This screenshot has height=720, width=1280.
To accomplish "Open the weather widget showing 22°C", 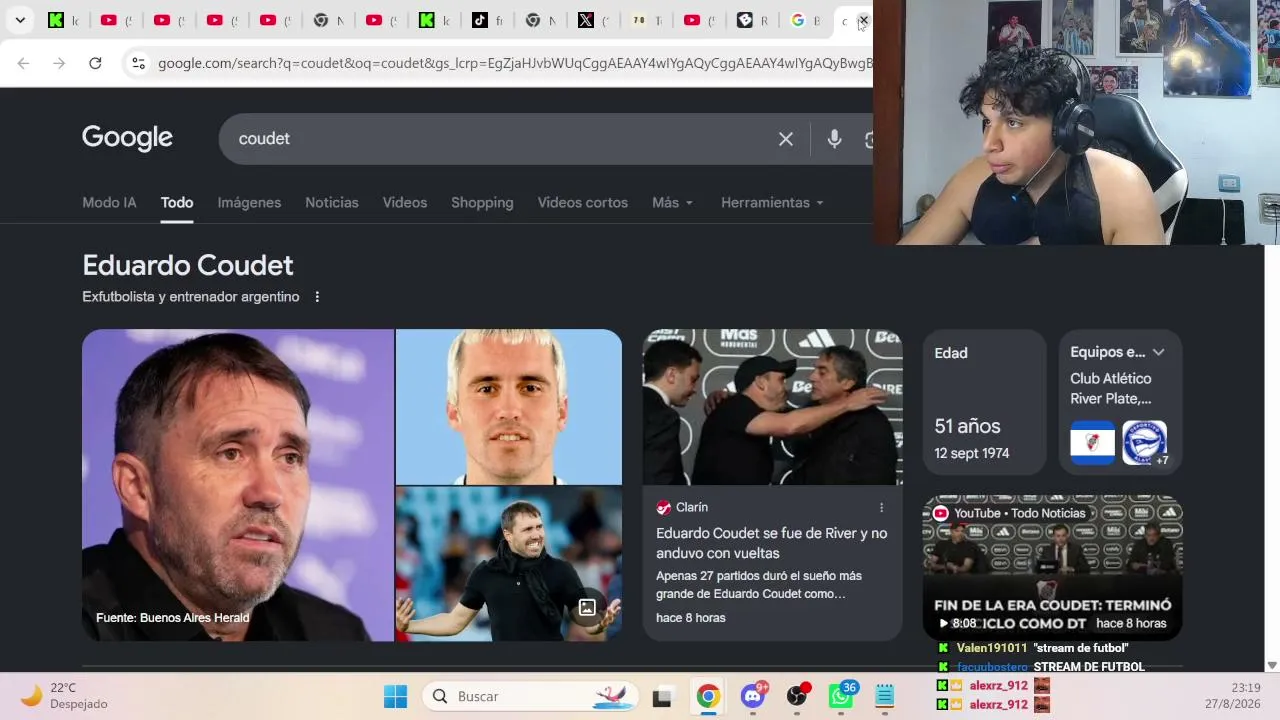I will pyautogui.click(x=64, y=696).
